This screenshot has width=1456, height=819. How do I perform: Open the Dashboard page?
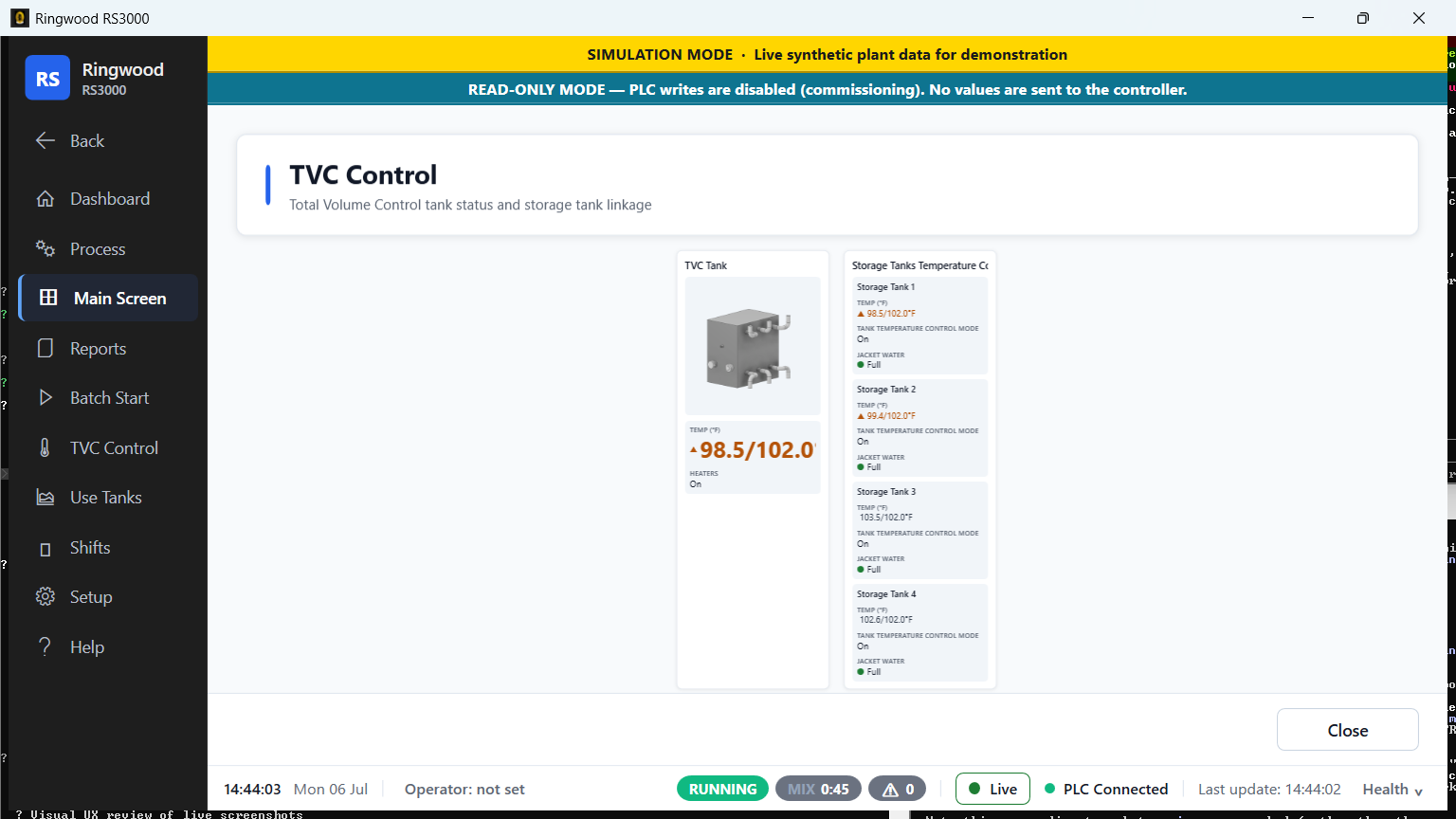click(x=108, y=199)
